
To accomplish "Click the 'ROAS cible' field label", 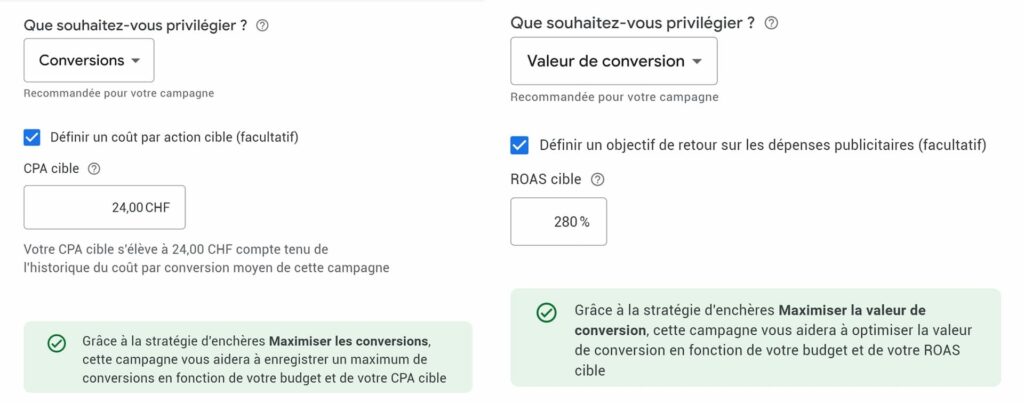I will click(546, 180).
